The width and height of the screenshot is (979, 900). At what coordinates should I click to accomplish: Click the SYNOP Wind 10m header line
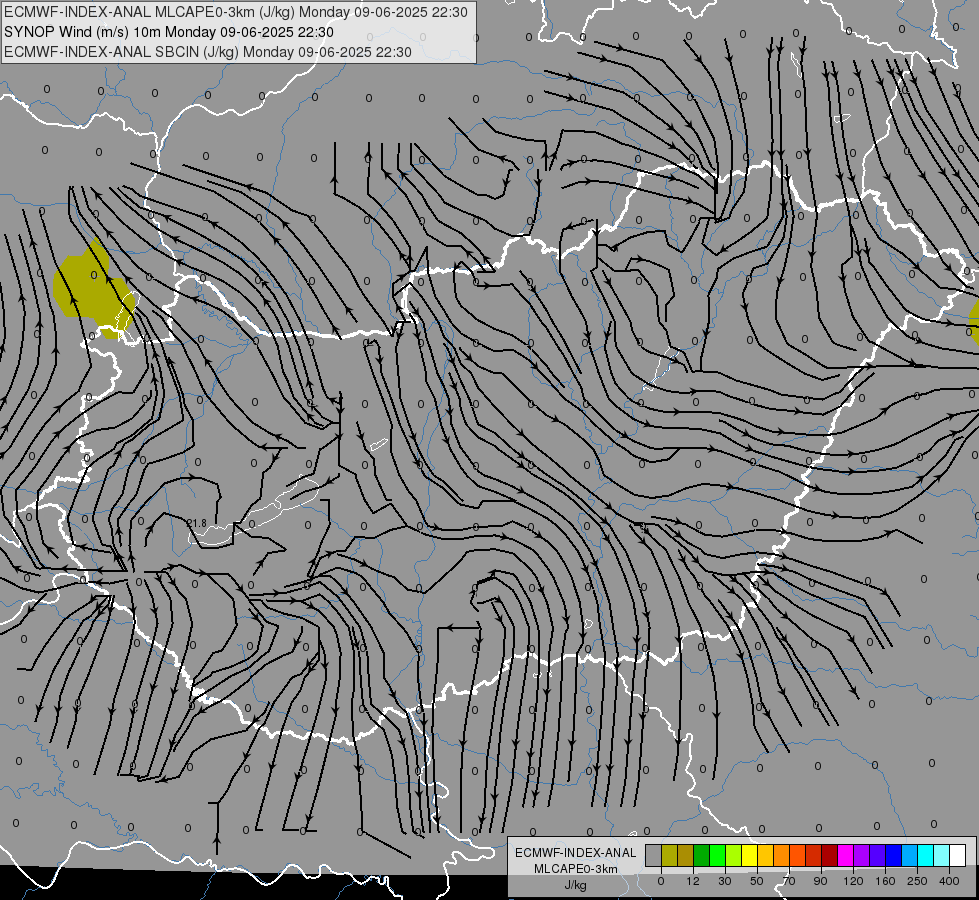click(169, 32)
